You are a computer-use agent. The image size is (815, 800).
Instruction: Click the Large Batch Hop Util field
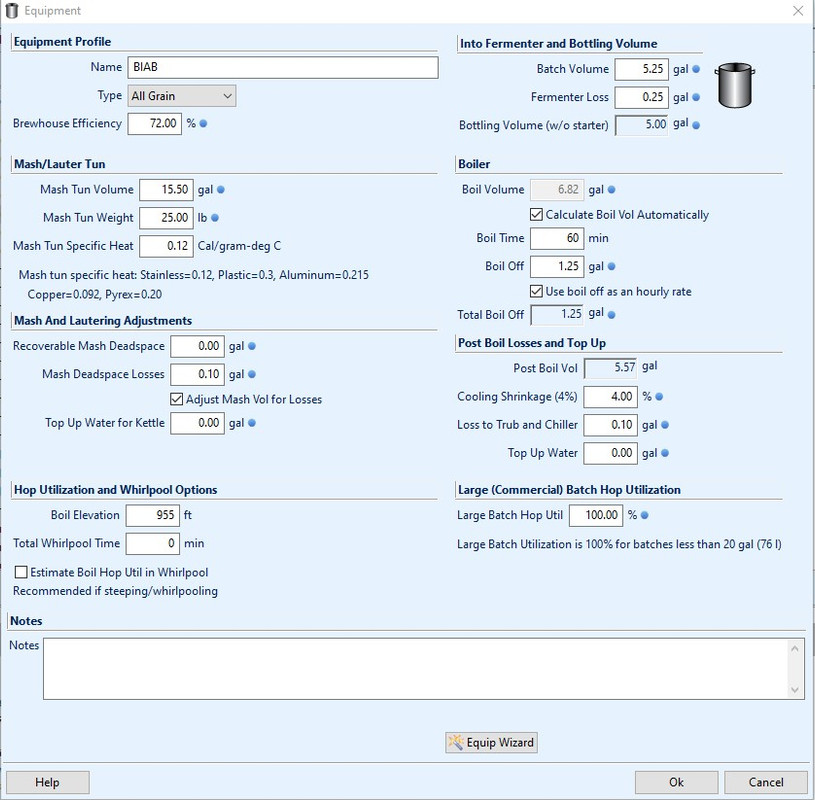tap(596, 515)
